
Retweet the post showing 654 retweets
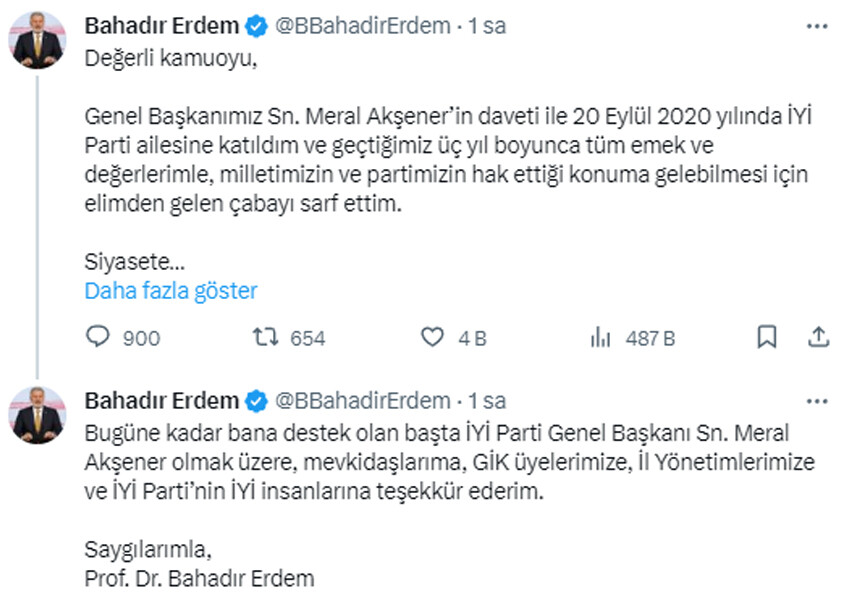point(265,338)
